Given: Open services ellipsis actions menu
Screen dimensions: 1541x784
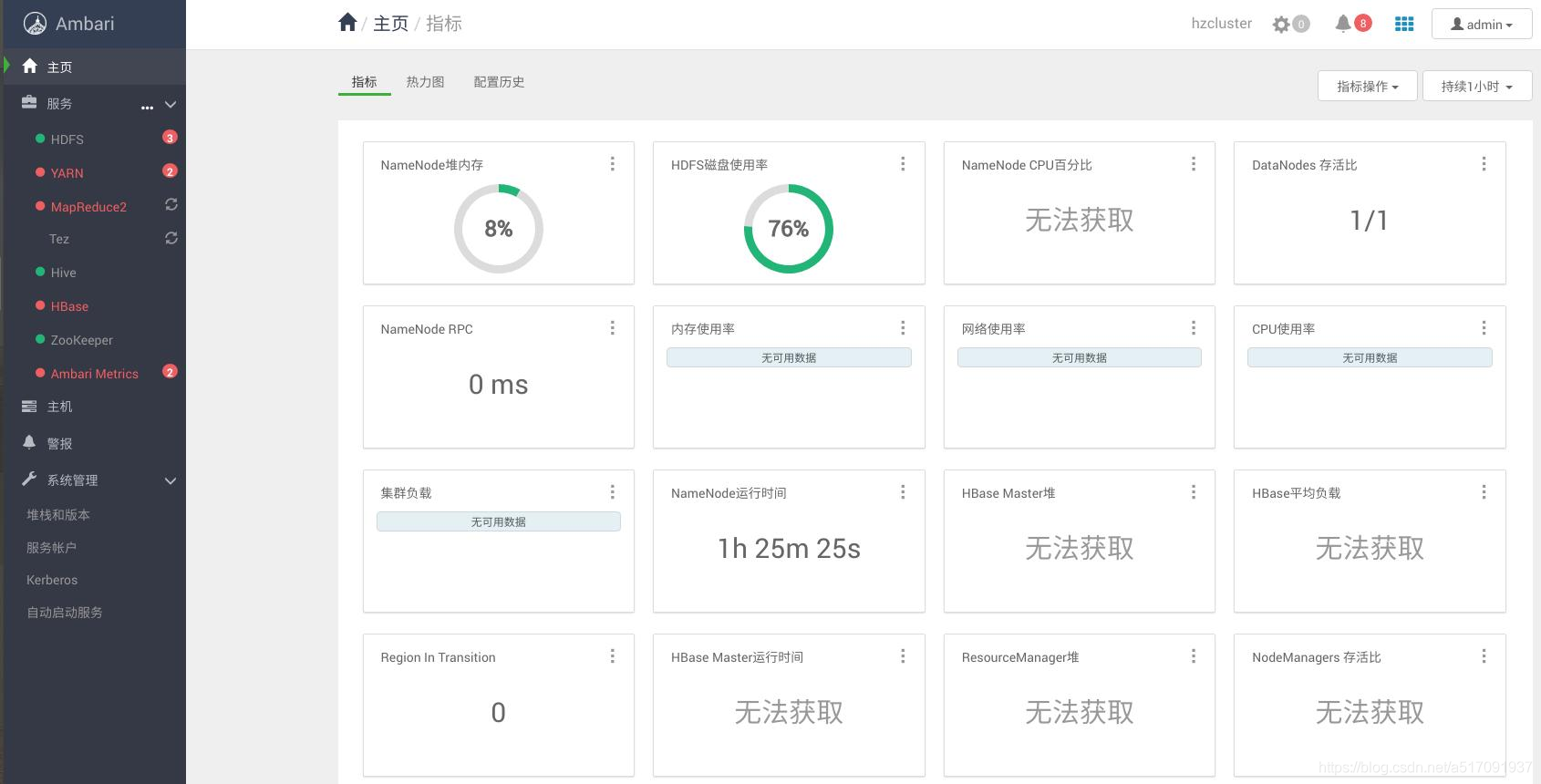Looking at the screenshot, I should tap(147, 107).
